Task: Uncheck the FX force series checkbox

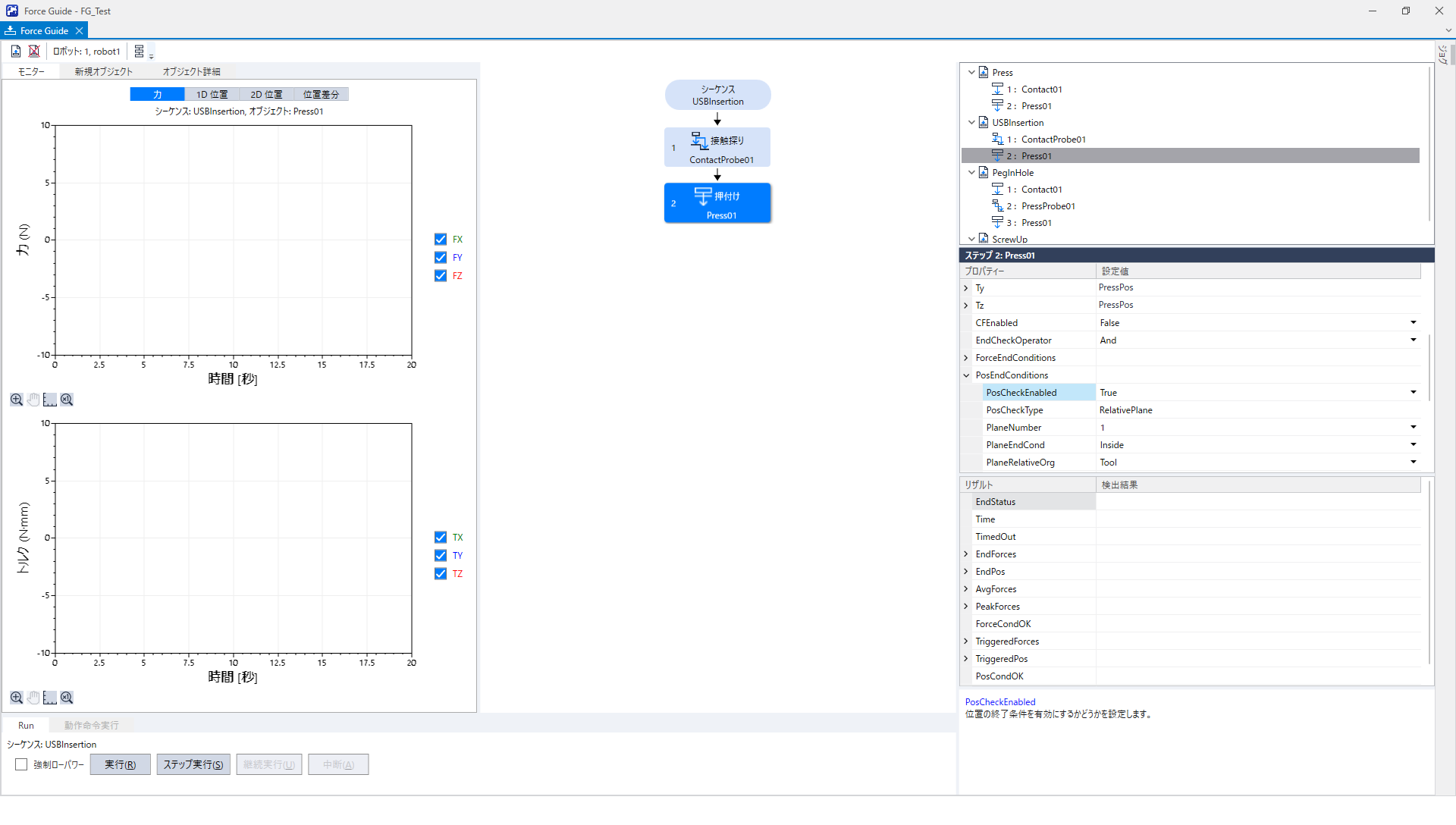Action: click(x=441, y=239)
